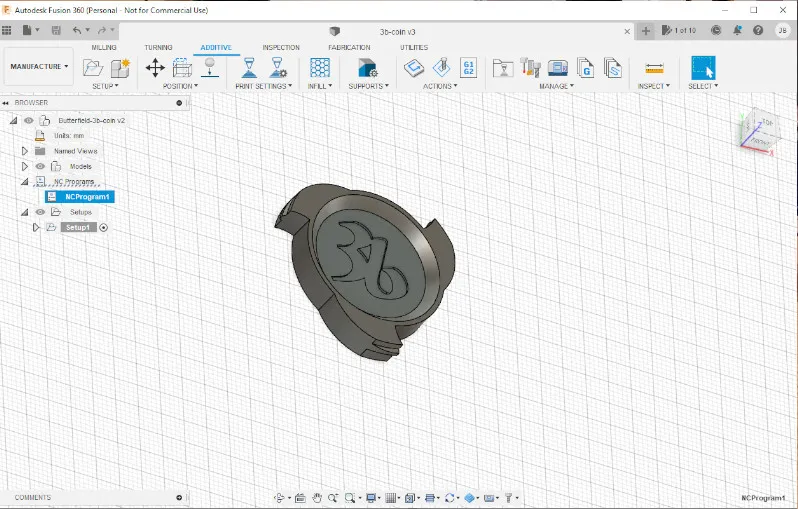Click the Redo arrow
Viewport: 798px width, 509px height.
[x=102, y=31]
